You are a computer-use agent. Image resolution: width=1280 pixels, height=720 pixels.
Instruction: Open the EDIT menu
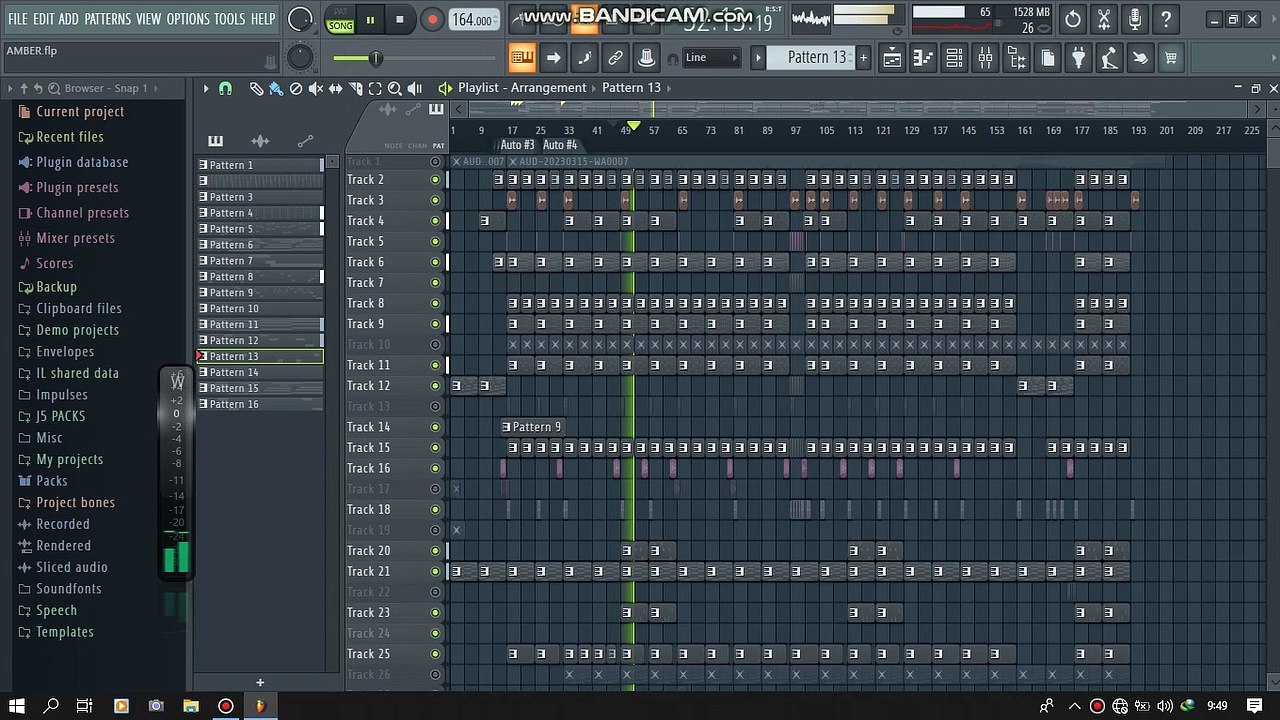(x=44, y=19)
